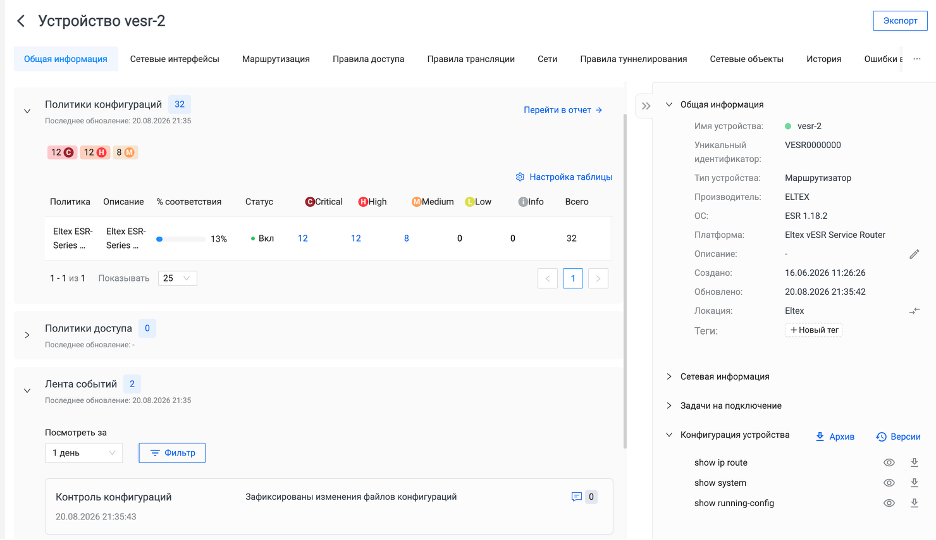Click the High count 12 in policy row
Image resolution: width=936 pixels, height=540 pixels.
356,238
